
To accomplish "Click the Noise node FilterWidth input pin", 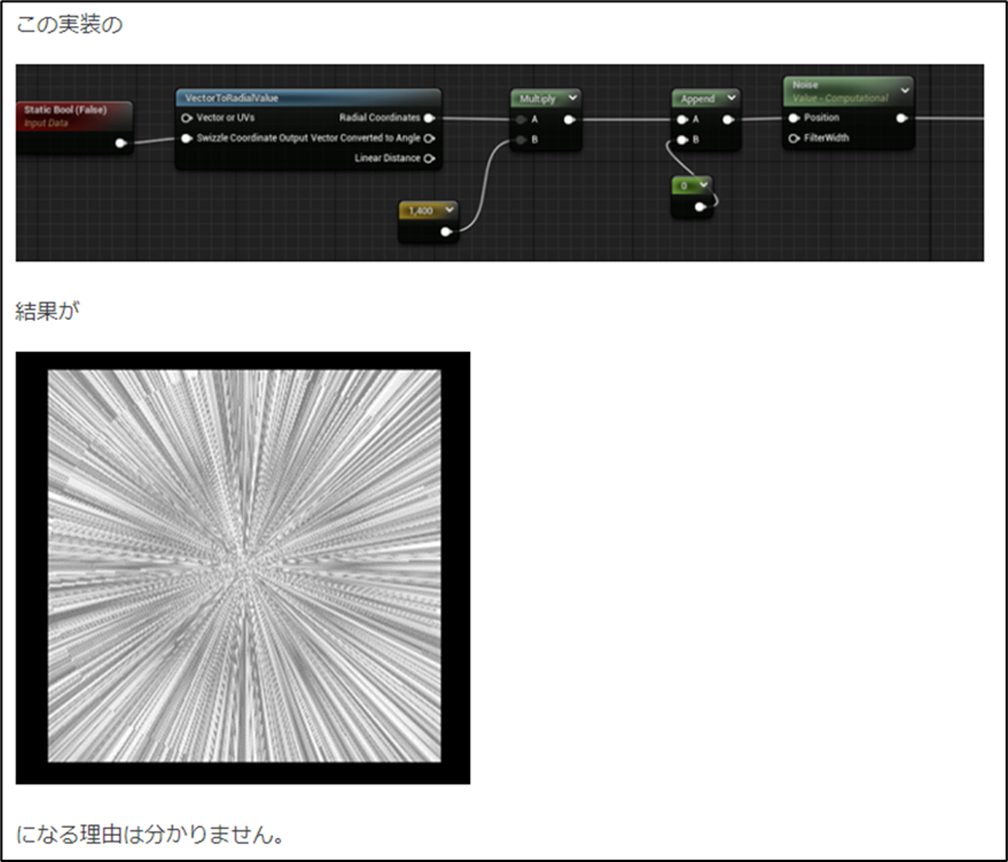I will point(794,138).
